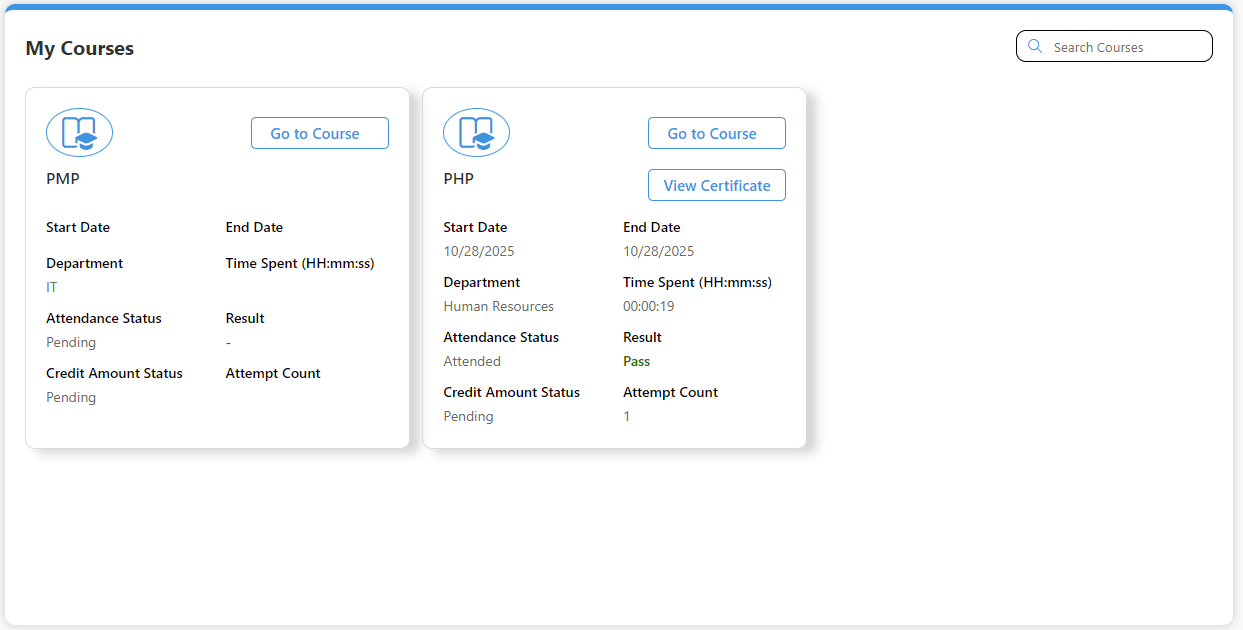
Task: Click the PHP course book icon
Action: point(476,133)
